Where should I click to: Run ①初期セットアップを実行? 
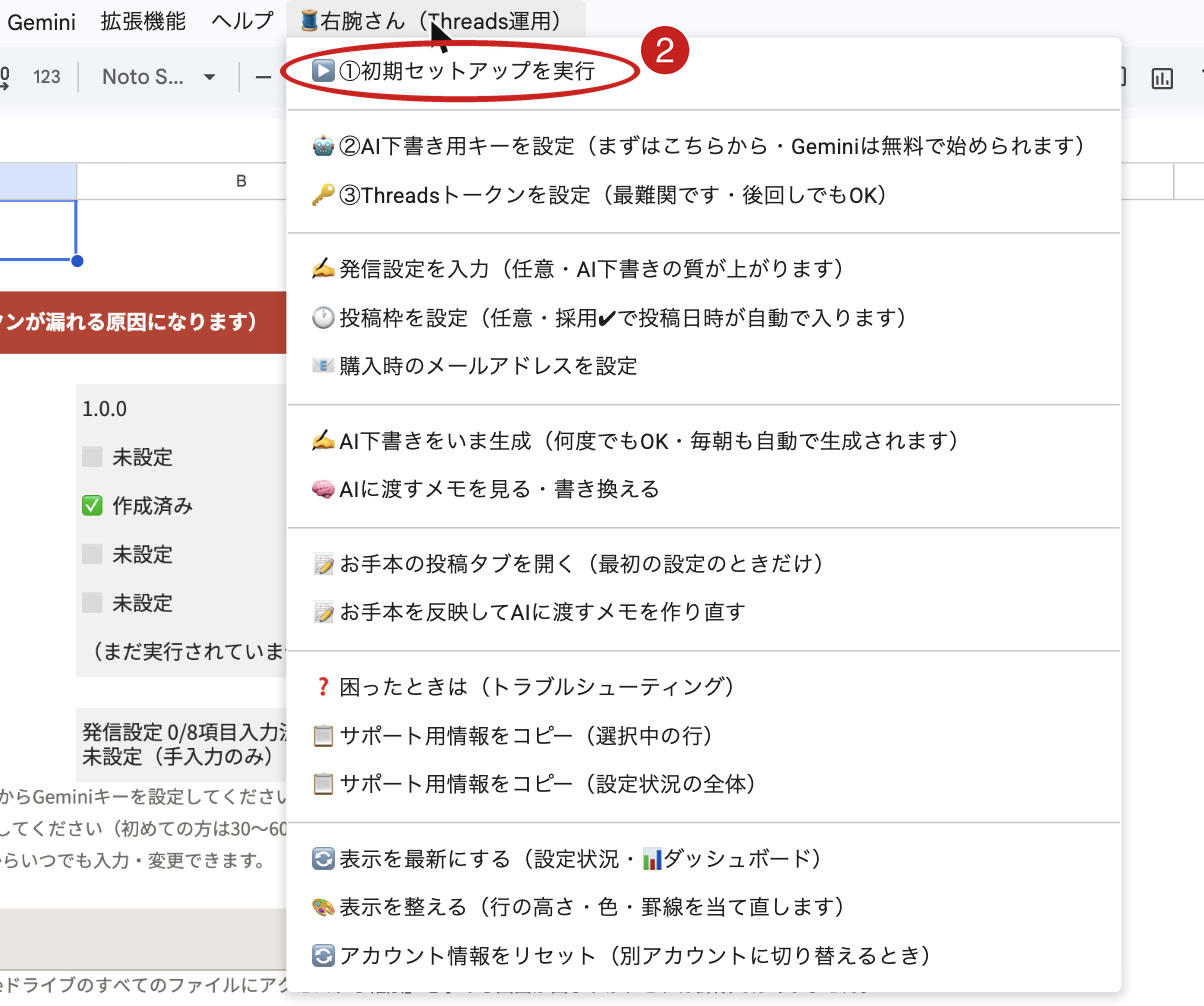coord(704,71)
